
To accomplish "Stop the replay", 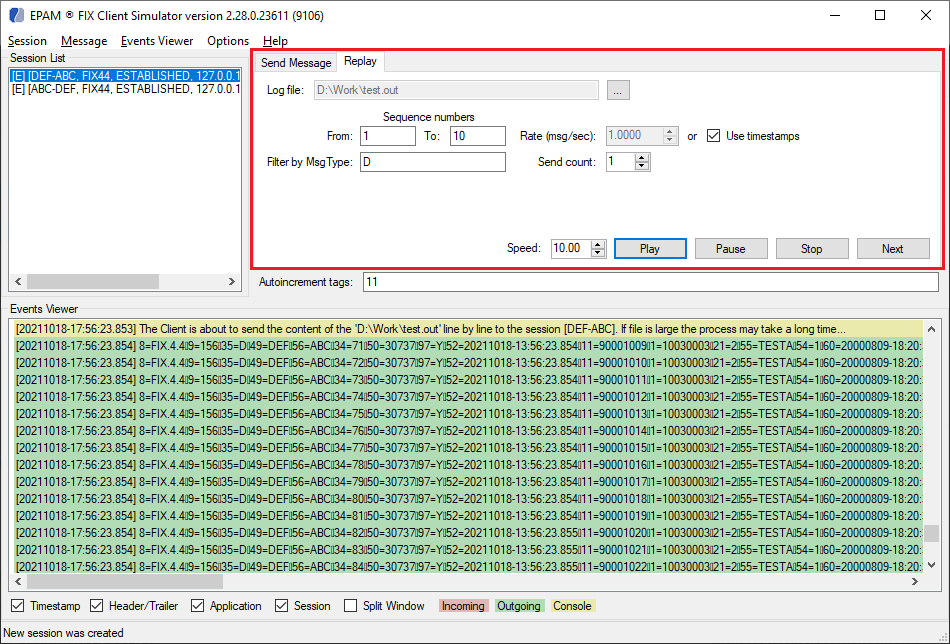I will [x=812, y=248].
